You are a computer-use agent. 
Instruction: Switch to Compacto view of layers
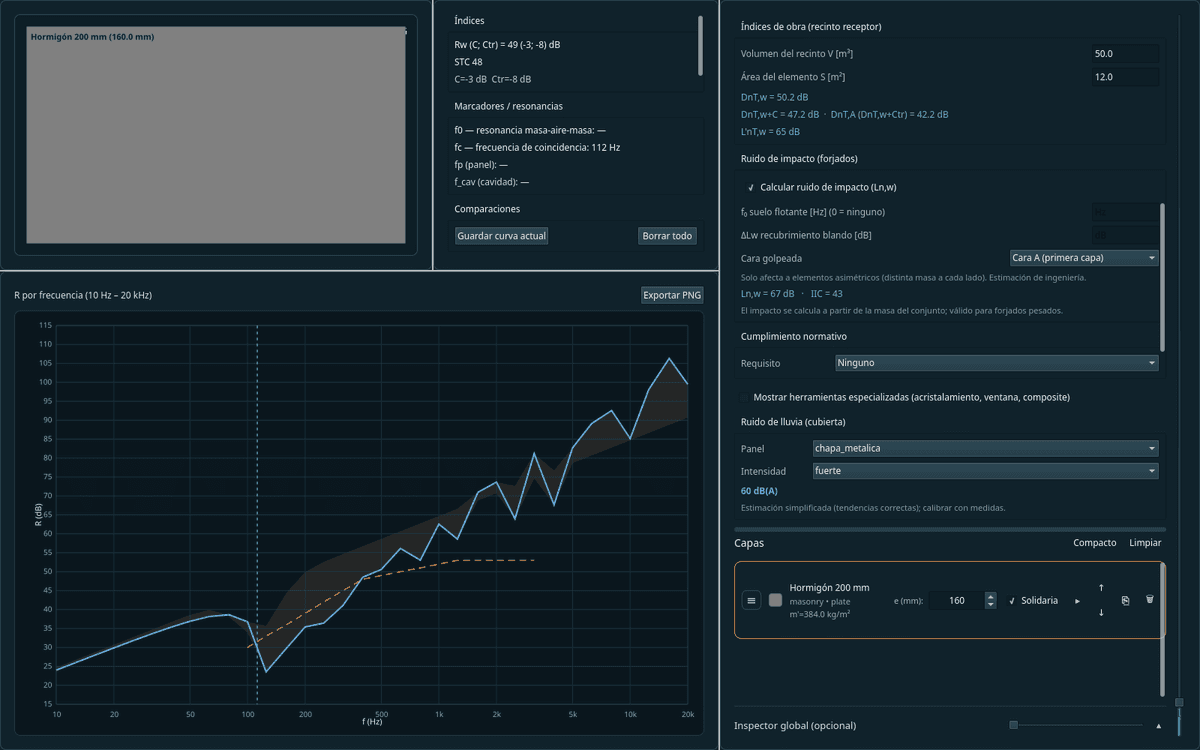(x=1094, y=542)
